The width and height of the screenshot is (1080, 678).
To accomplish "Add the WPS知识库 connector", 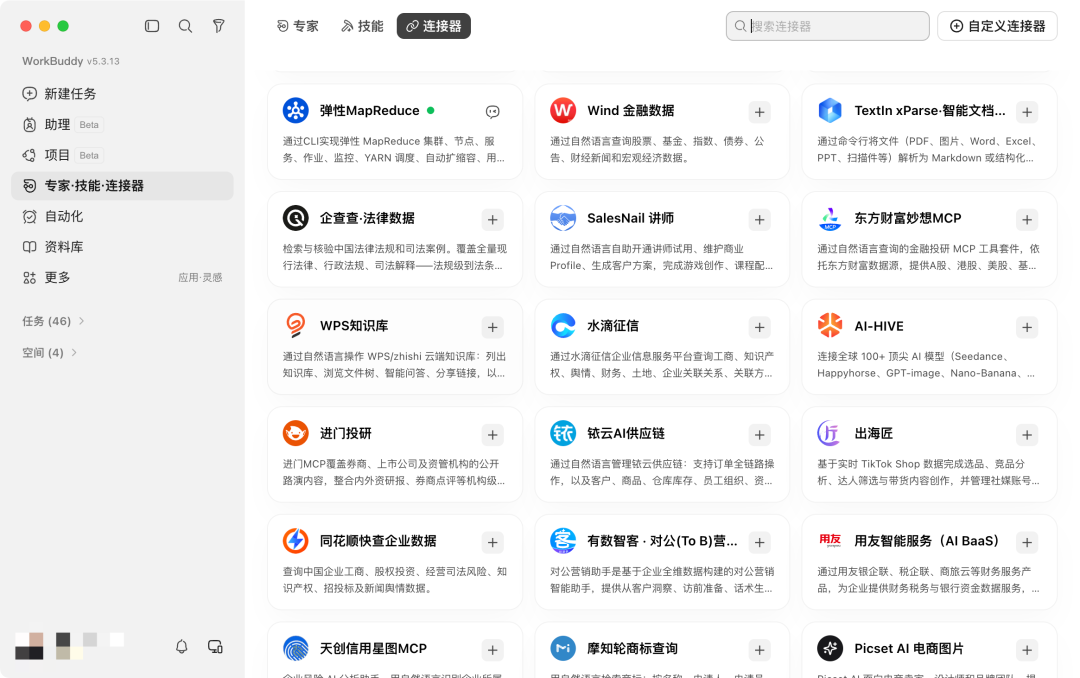I will click(x=492, y=327).
